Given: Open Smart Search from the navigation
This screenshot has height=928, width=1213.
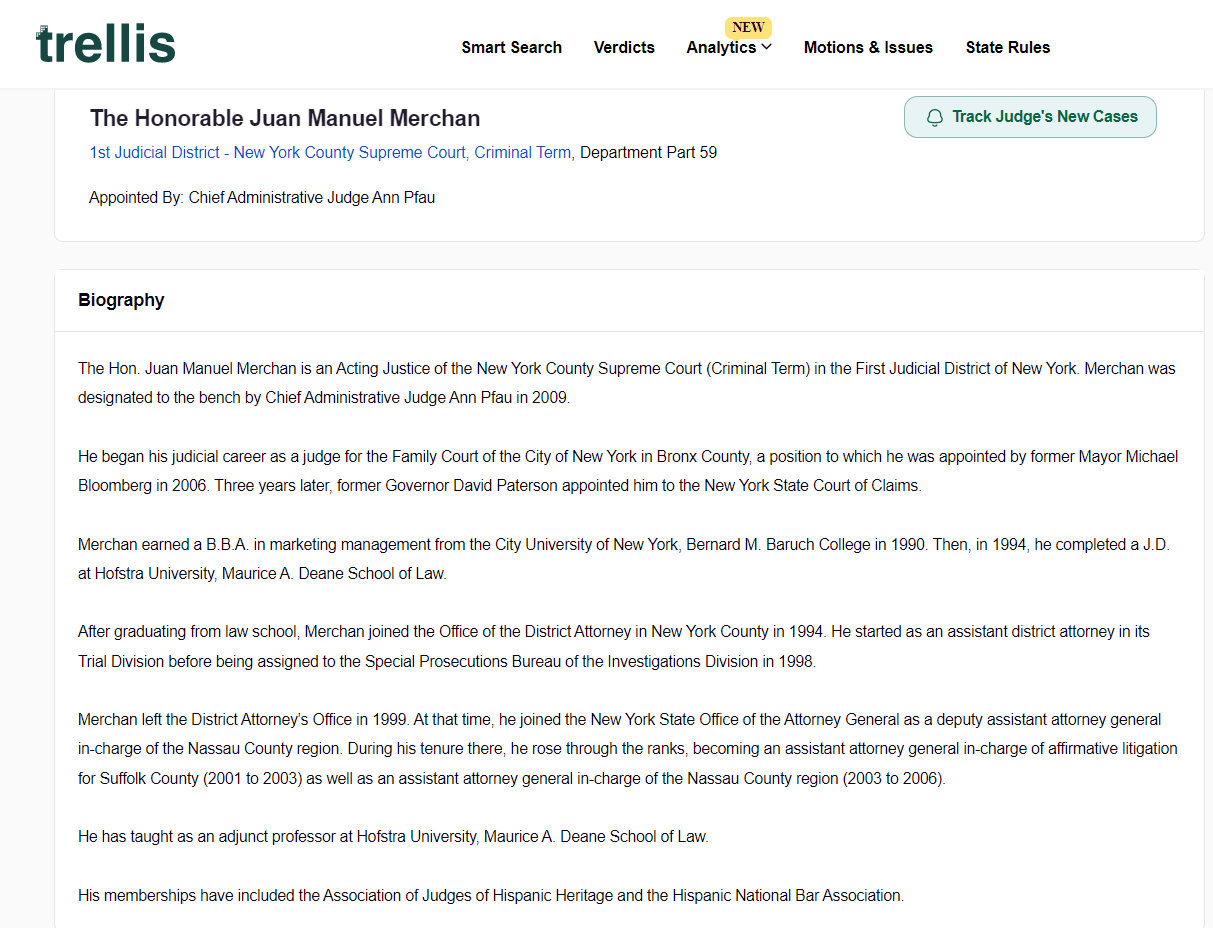Looking at the screenshot, I should click(x=511, y=47).
